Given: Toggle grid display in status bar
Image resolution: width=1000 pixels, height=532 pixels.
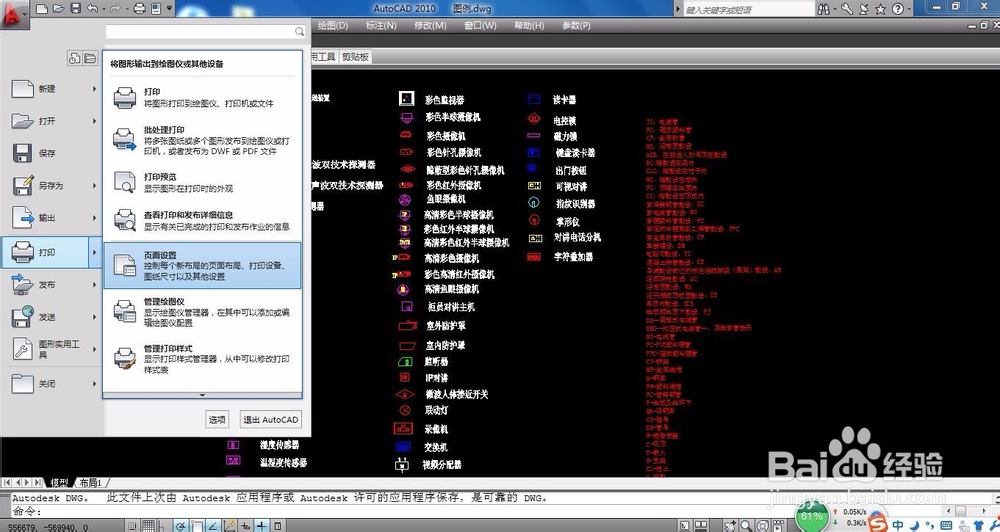Looking at the screenshot, I should coord(148,526).
